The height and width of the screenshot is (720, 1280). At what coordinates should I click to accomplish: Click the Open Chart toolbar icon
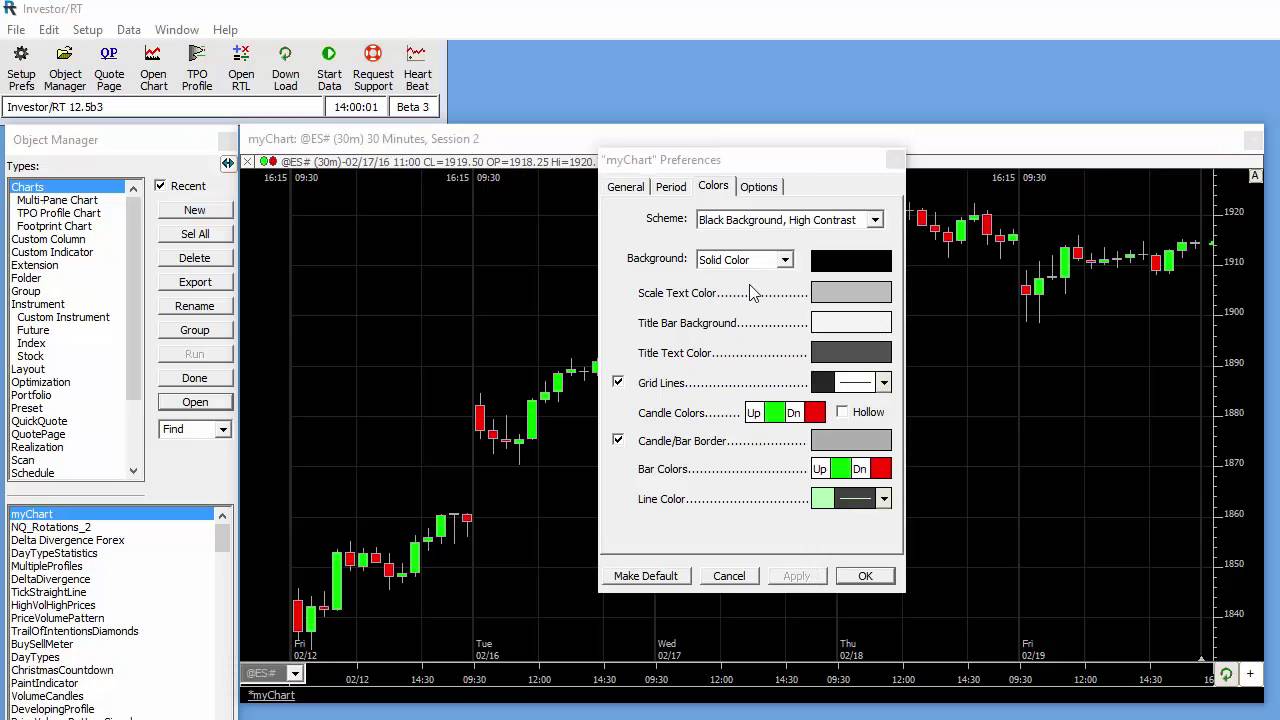point(153,68)
